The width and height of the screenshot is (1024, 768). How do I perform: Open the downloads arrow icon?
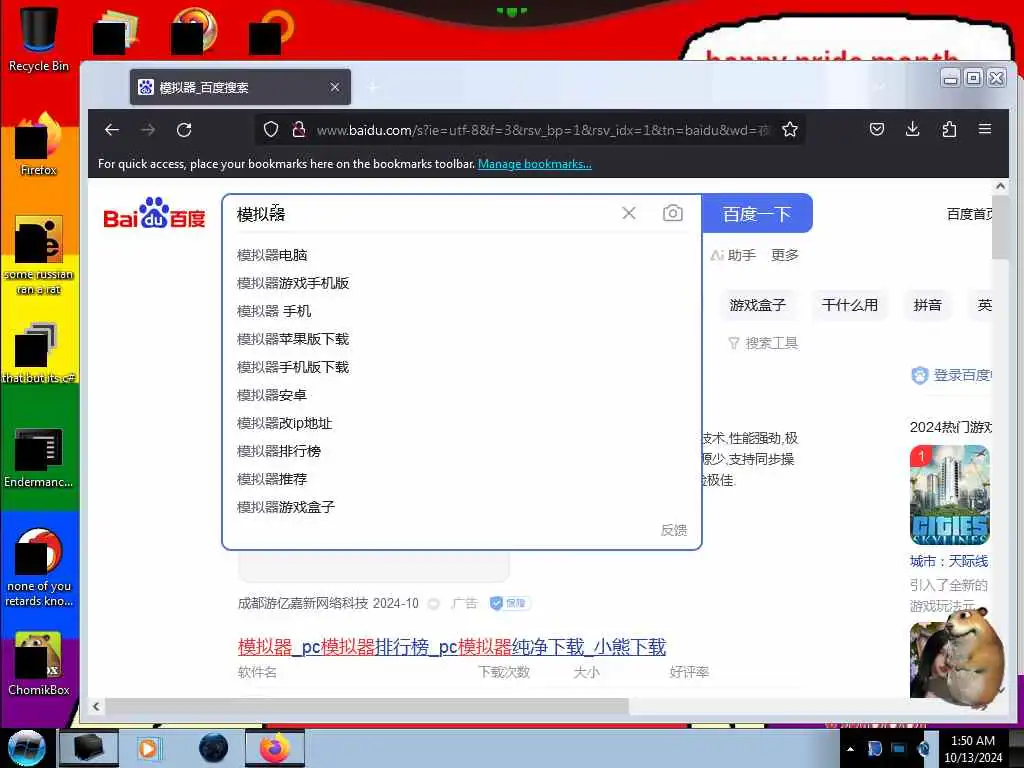pyautogui.click(x=913, y=129)
